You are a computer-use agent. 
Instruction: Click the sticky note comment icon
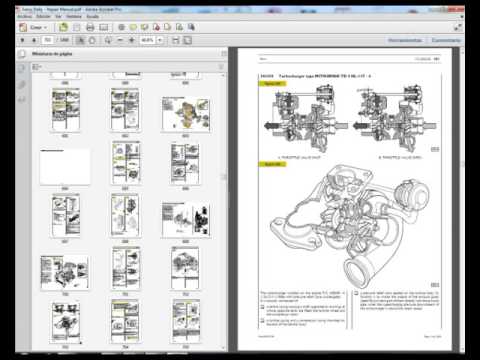pyautogui.click(x=133, y=27)
